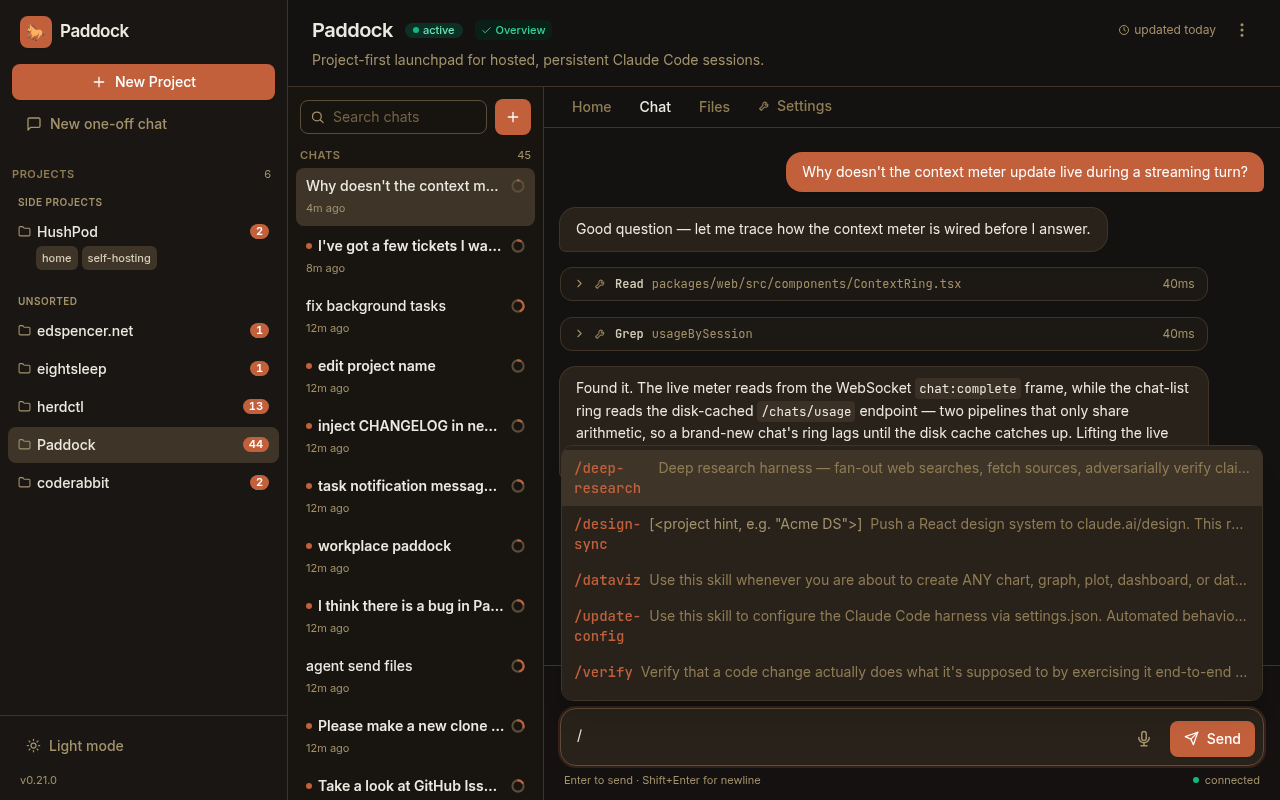1280x800 pixels.
Task: Select the /deep-research slash command
Action: [912, 478]
